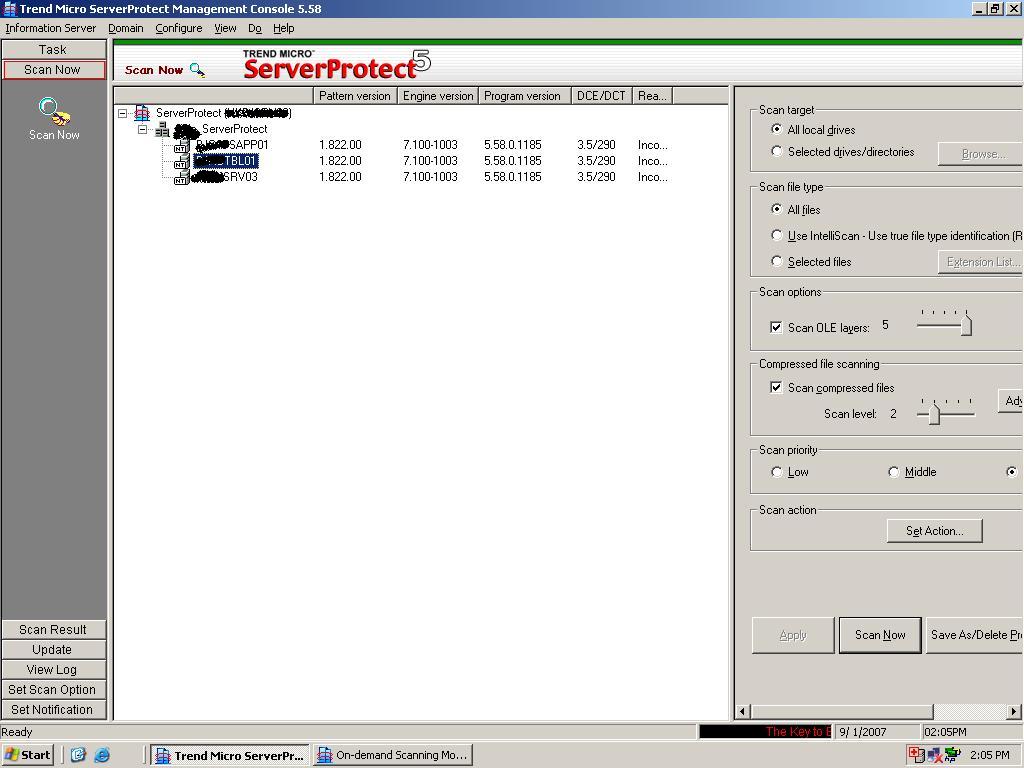Open the Configure menu
The width and height of the screenshot is (1024, 768).
178,28
